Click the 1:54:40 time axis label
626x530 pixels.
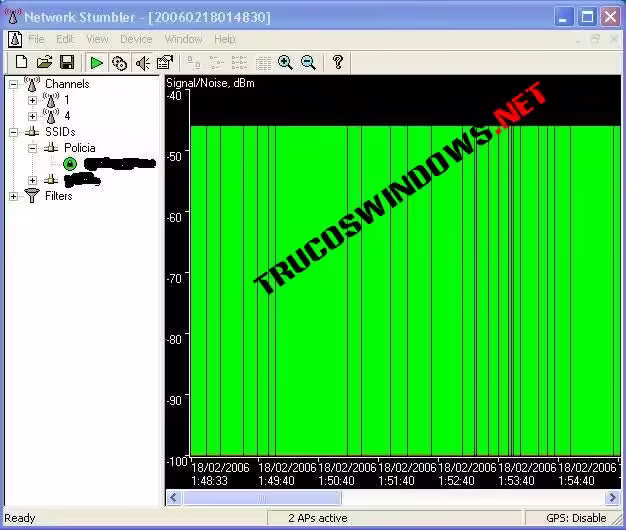coord(576,481)
